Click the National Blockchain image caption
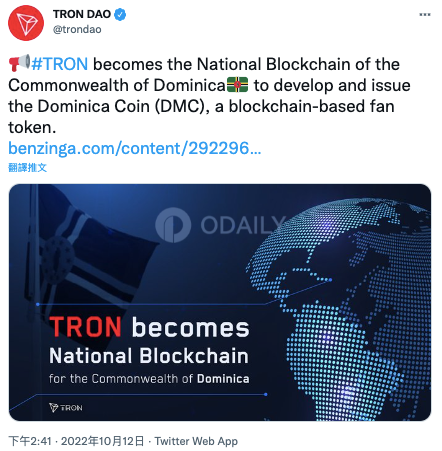 [149, 355]
